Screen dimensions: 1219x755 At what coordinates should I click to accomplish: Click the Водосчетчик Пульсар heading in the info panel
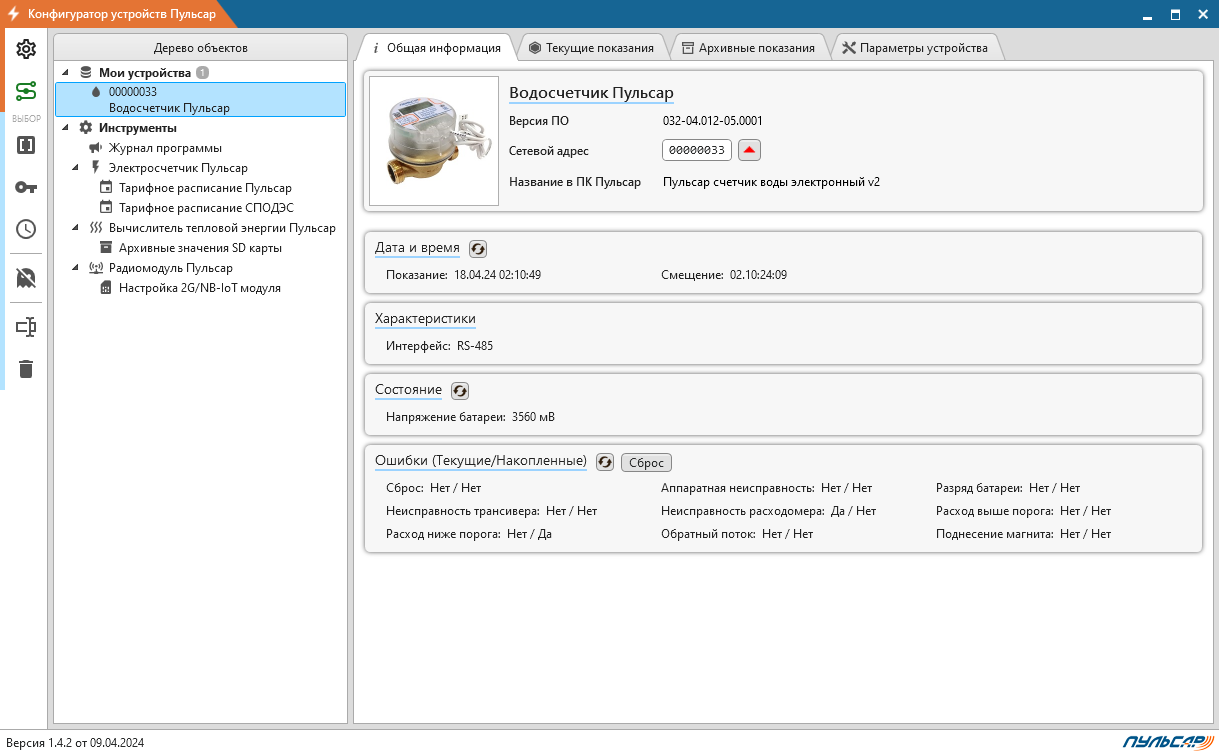pos(592,93)
